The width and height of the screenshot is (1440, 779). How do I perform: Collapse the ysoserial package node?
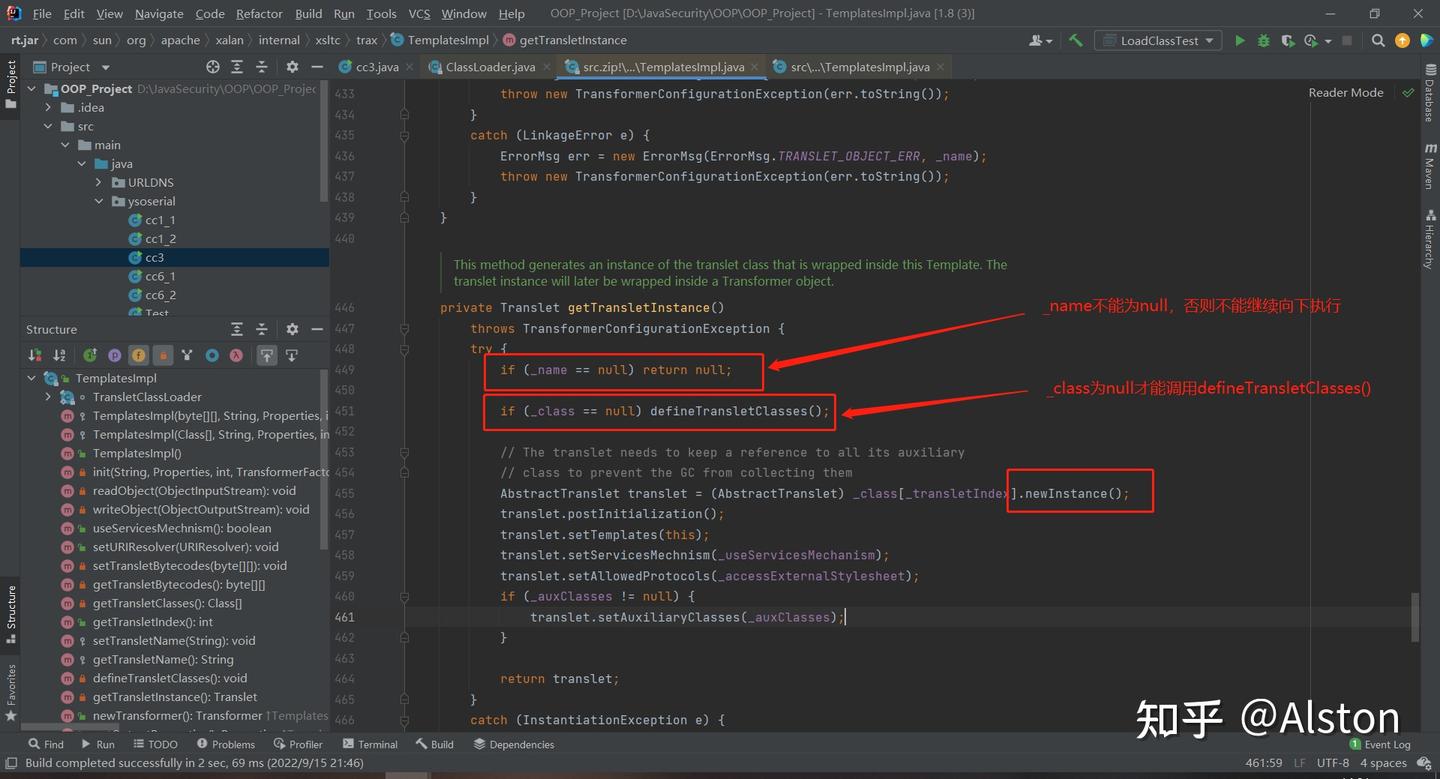point(99,201)
